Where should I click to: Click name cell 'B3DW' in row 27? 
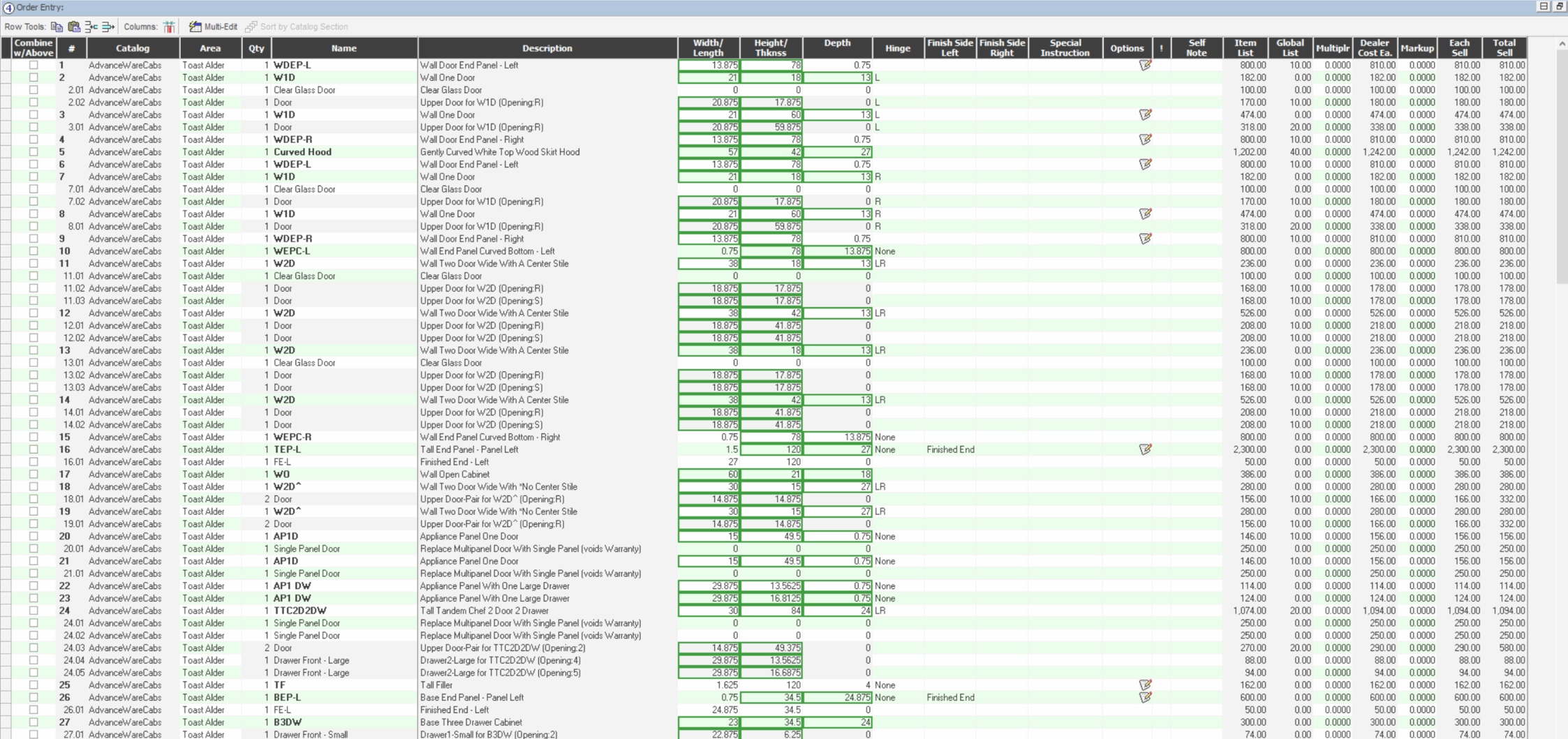point(345,722)
